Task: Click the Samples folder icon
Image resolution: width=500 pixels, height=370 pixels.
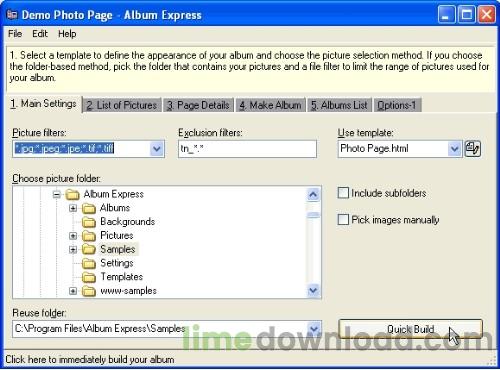Action: pos(89,249)
